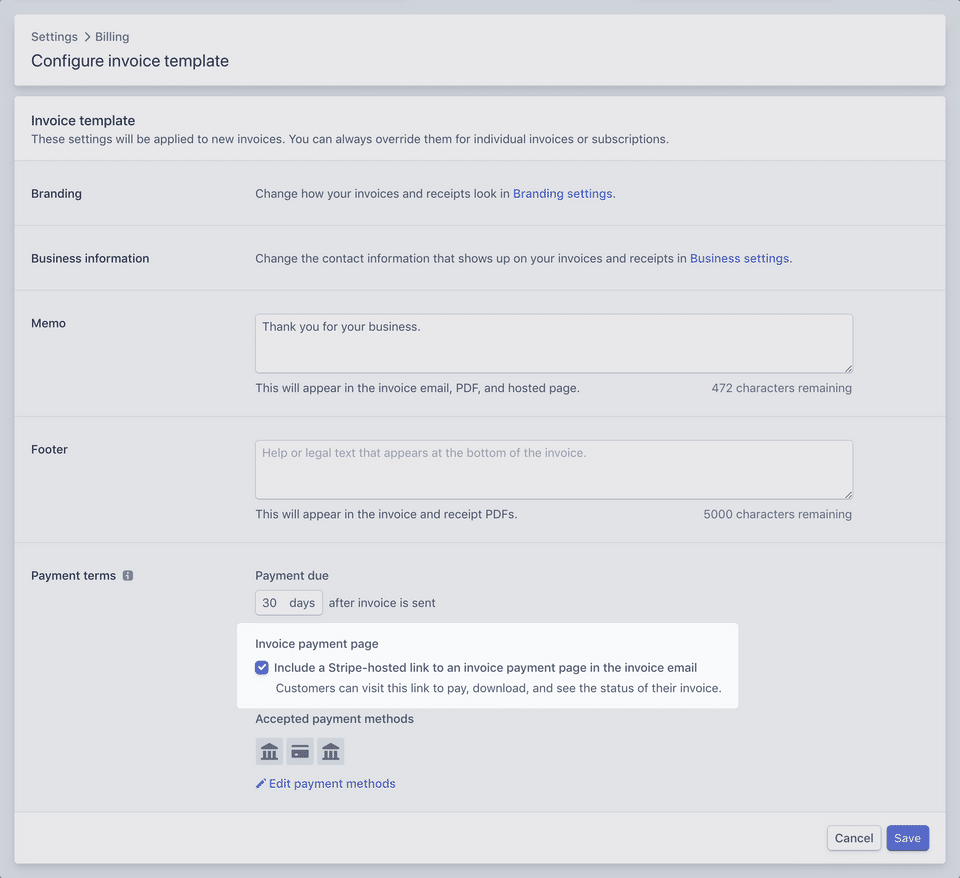Open the Business settings link
Viewport: 960px width, 878px height.
[739, 259]
